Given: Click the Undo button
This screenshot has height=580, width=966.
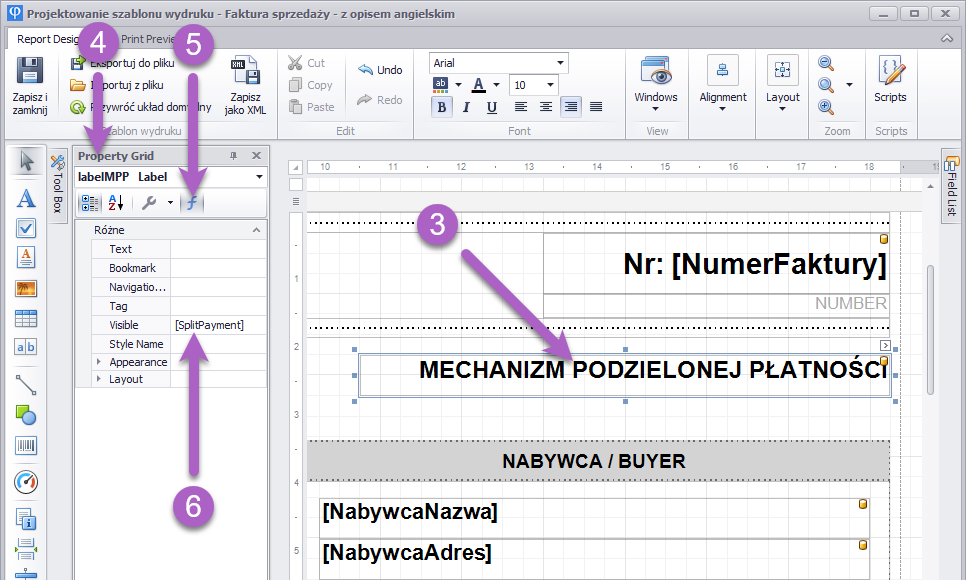Looking at the screenshot, I should [380, 70].
